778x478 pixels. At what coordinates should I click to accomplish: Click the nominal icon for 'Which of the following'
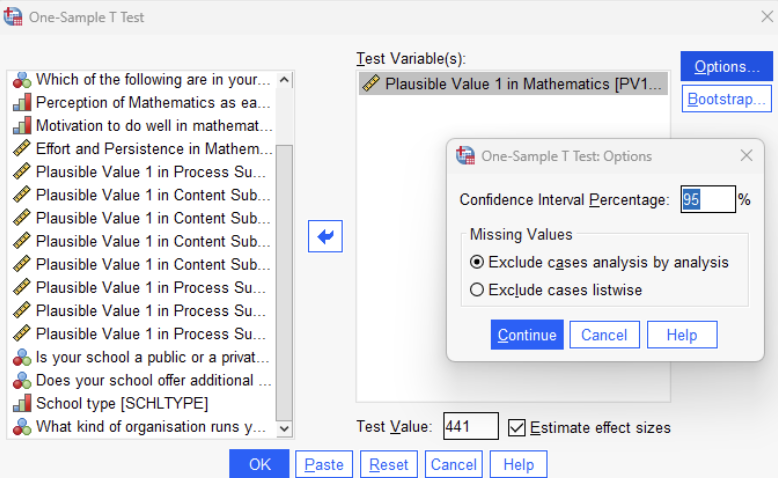[x=21, y=79]
